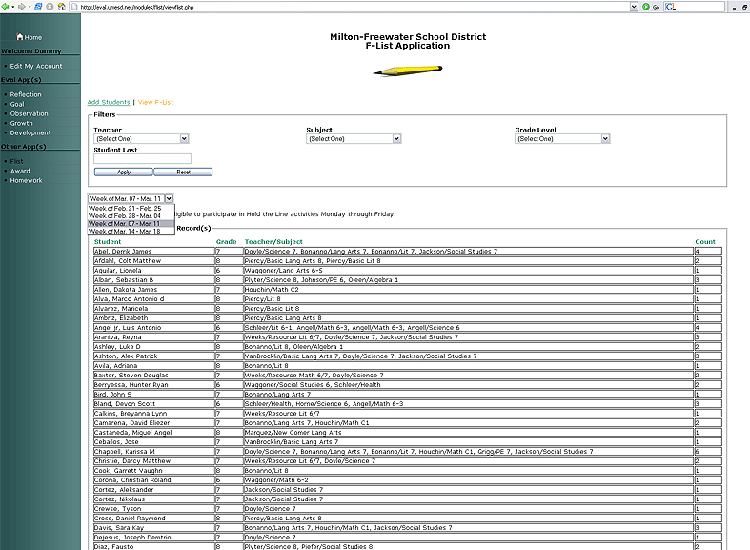Click student name Allen, Dakota James
750x550 pixels.
click(x=125, y=289)
